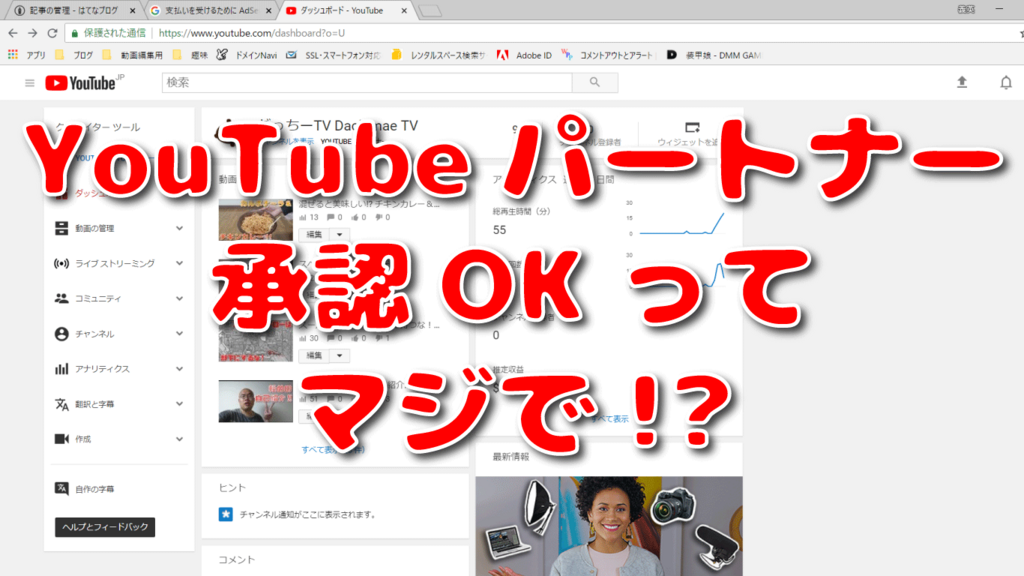Image resolution: width=1024 pixels, height=576 pixels.
Task: Click チャンネル通知がここに表示されます text
Action: 308,515
